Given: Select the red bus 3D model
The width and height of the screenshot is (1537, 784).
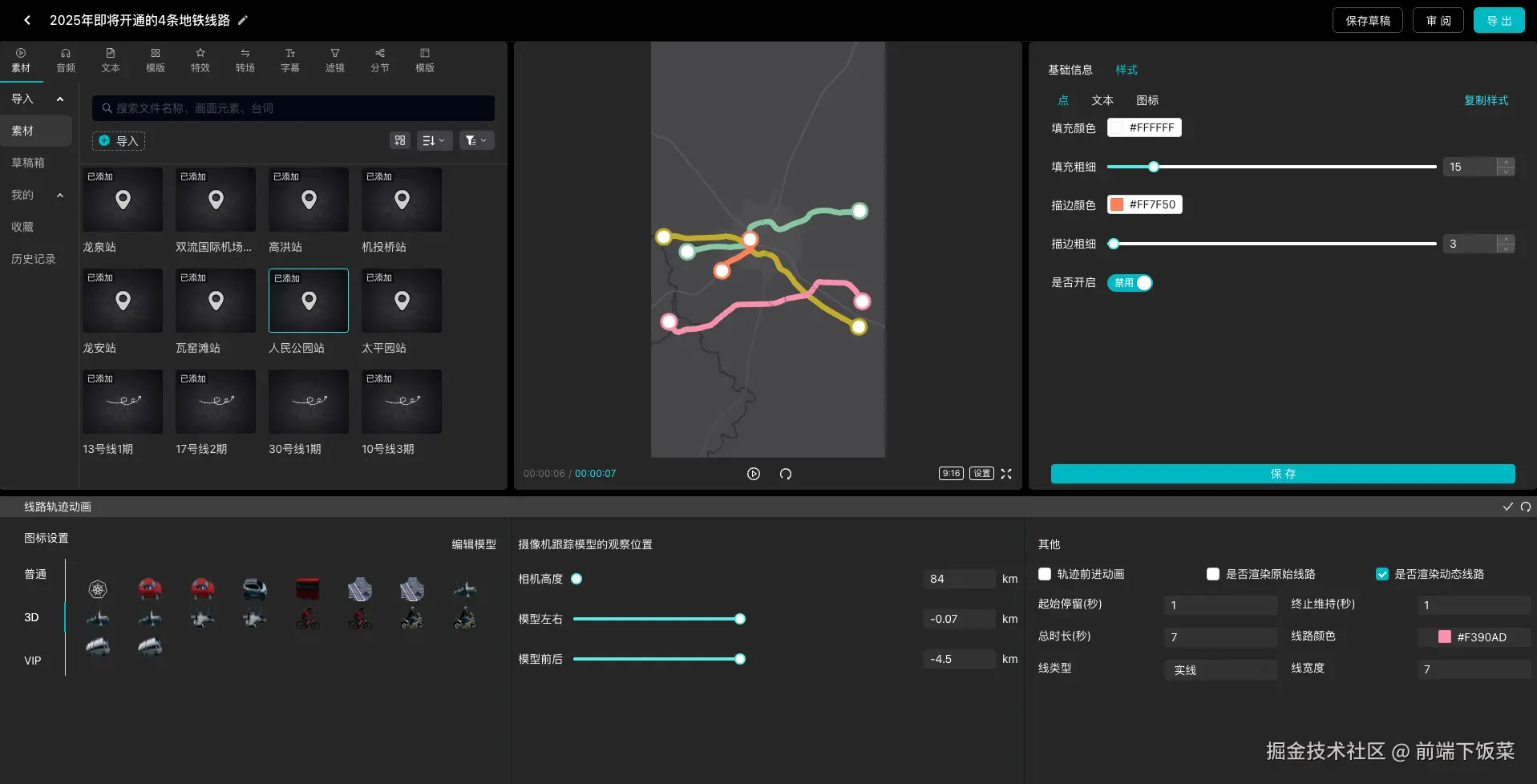Looking at the screenshot, I should point(307,589).
